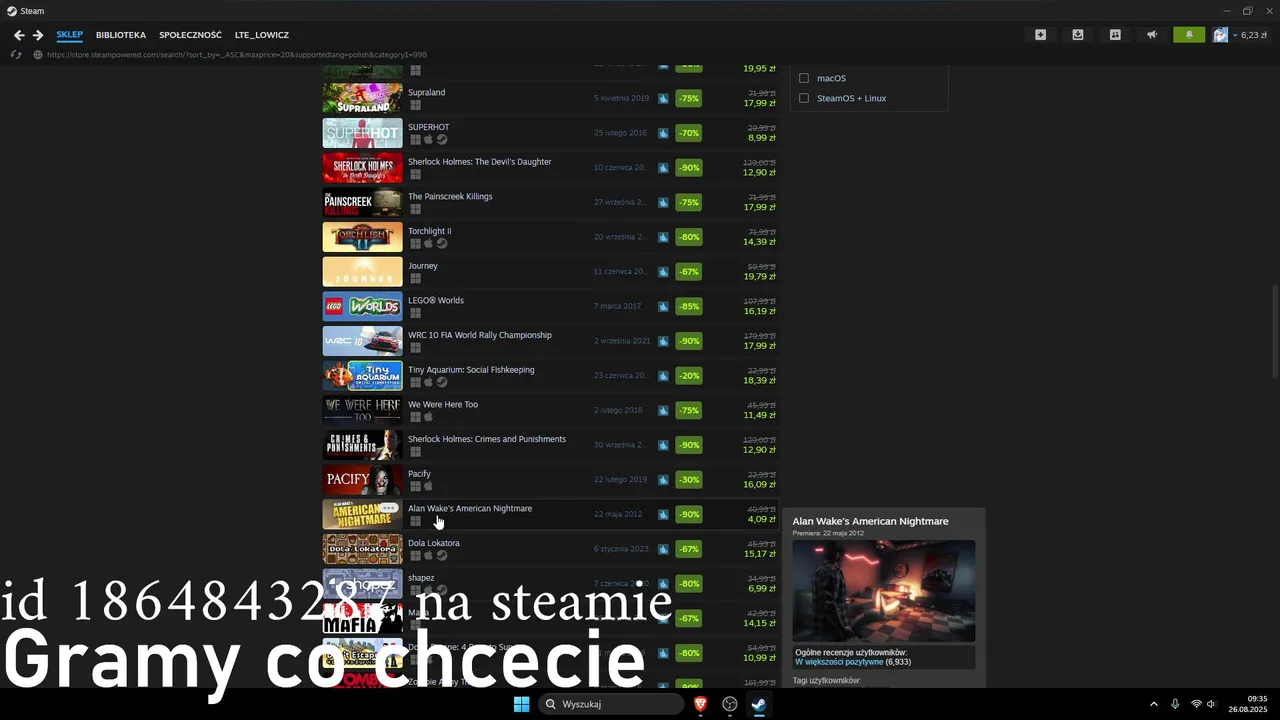Click Torchlight II's Windows platform icon
Screen dimensions: 1280x720
(x=415, y=244)
